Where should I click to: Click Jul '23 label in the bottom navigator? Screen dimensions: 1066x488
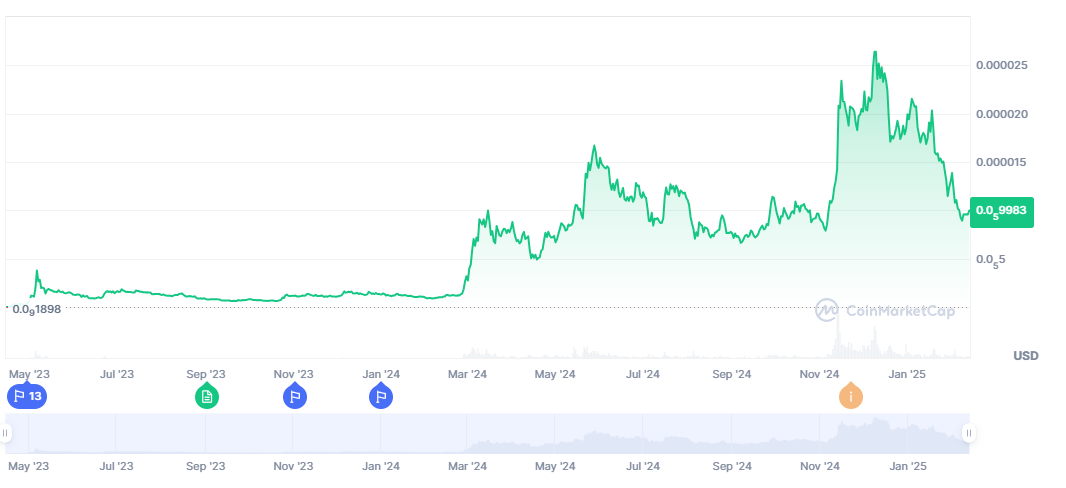pyautogui.click(x=117, y=466)
